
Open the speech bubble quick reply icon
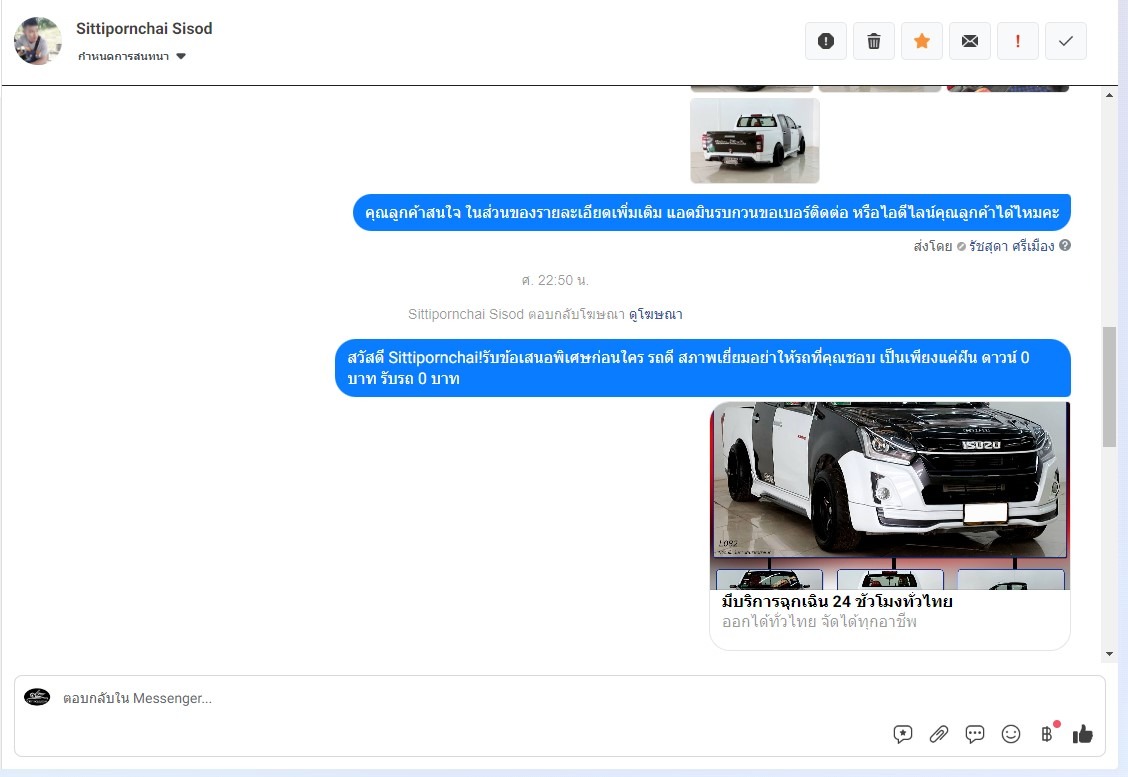click(x=975, y=734)
